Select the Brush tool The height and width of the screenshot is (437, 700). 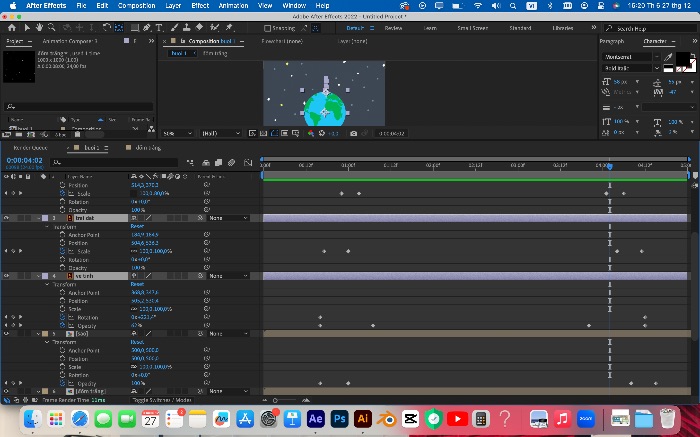(175, 28)
